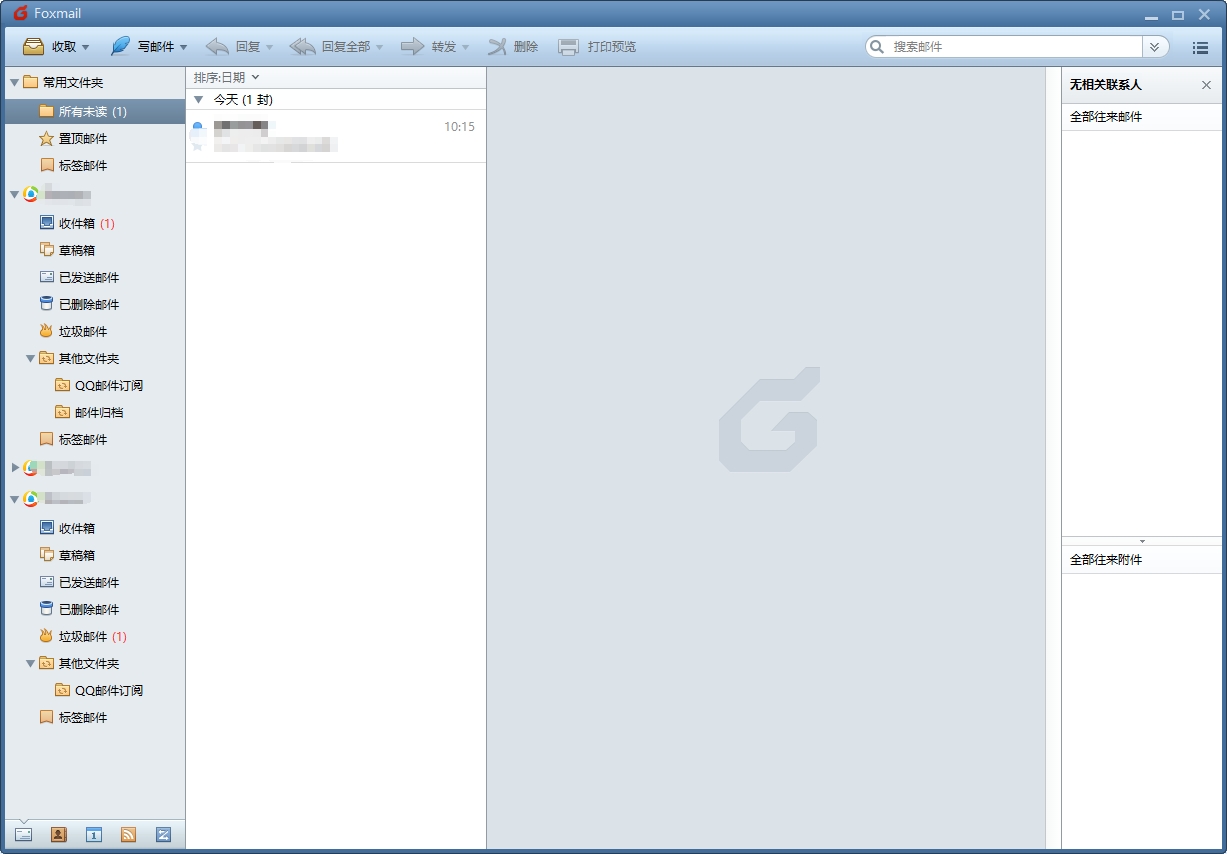
Task: Click the magnifier icon in search box
Action: coord(877,47)
